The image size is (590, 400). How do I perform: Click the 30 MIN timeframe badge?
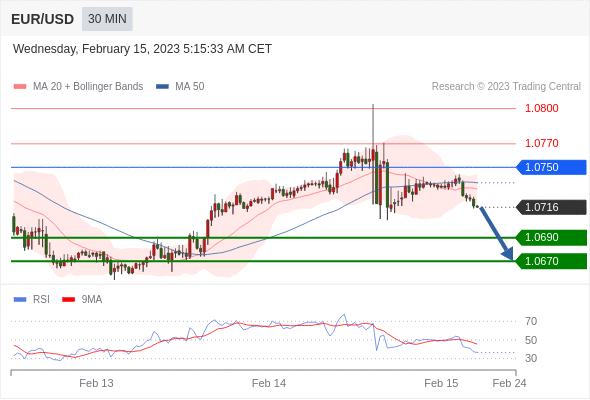tap(107, 18)
